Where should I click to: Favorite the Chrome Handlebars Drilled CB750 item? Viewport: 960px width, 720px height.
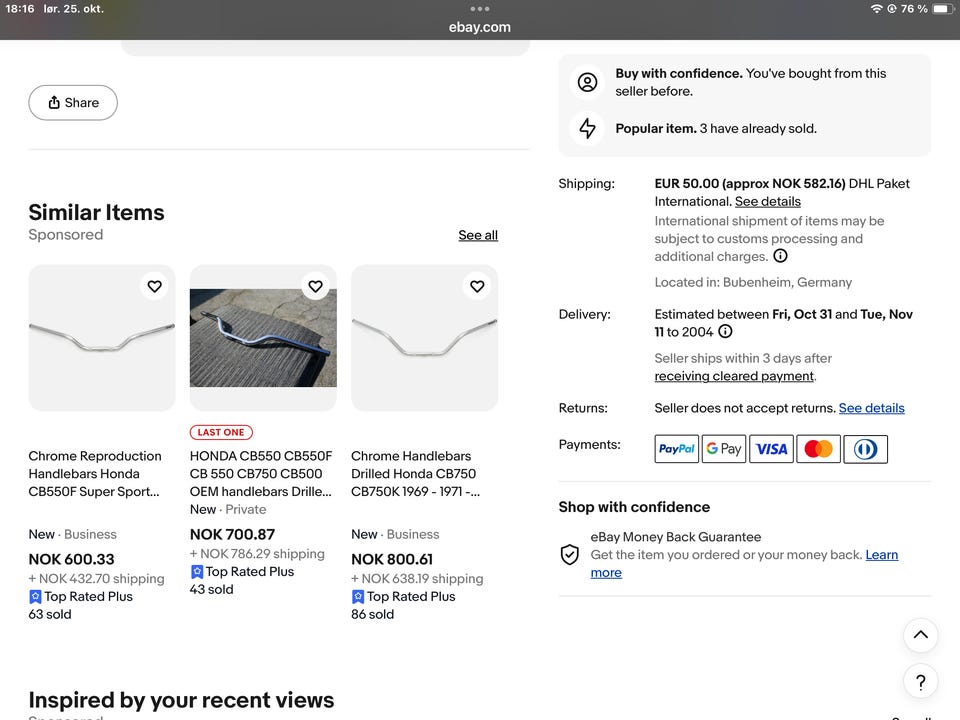pos(477,286)
